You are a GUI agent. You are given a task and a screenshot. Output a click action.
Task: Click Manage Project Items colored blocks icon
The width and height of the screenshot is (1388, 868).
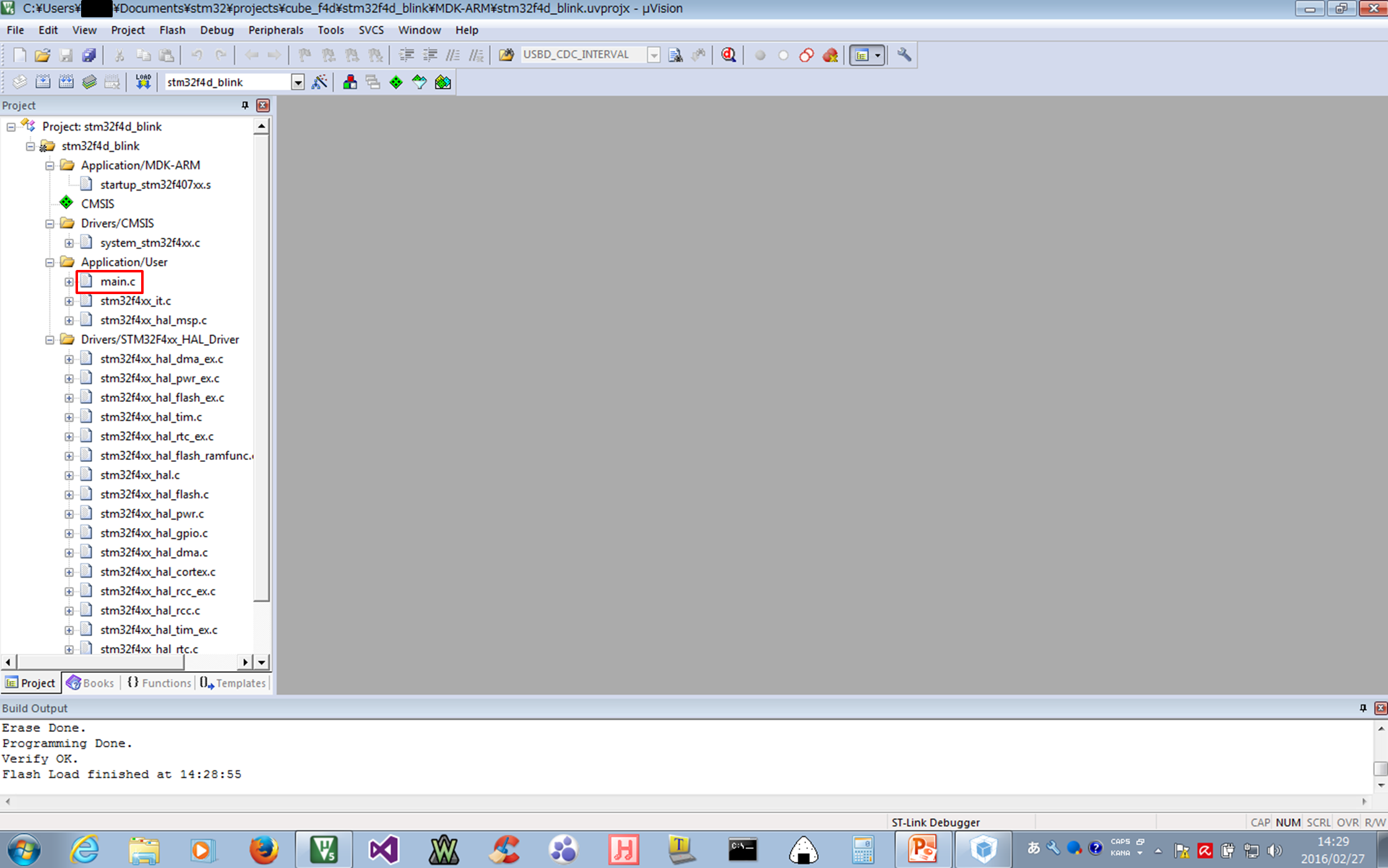pos(350,82)
